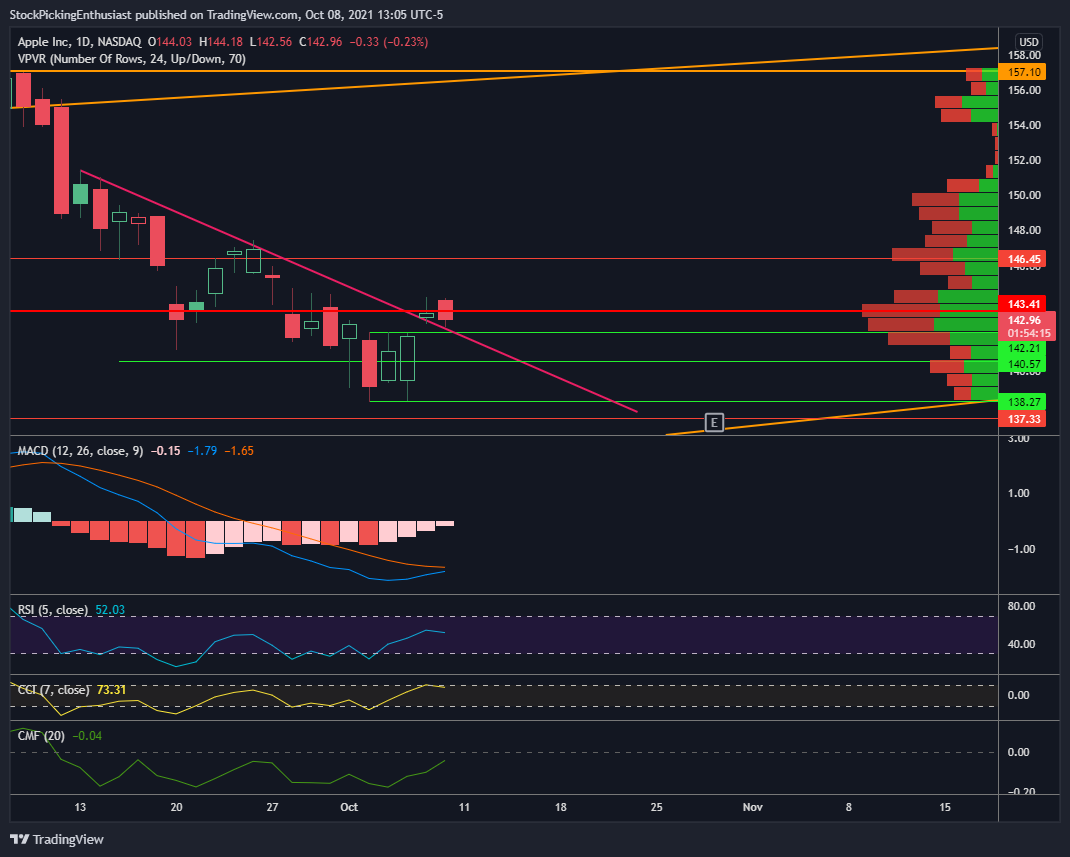Click the RSI (5, close) indicator legend
1070x857 pixels.
[x=53, y=610]
